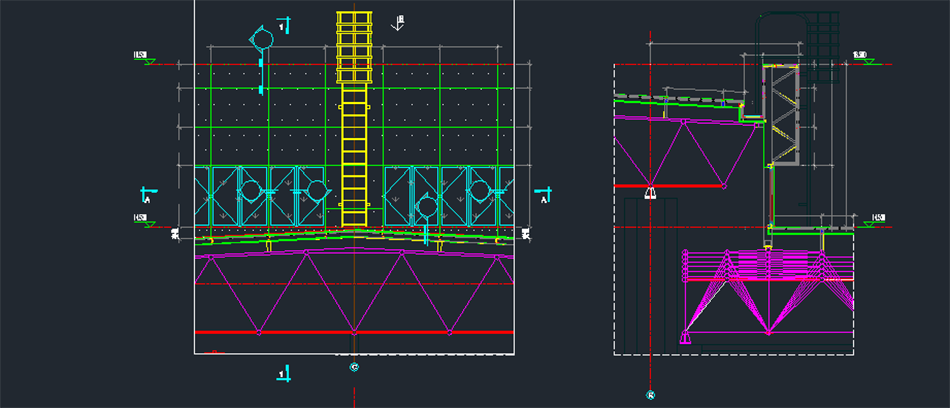Pick the grid axis bubble below left view
Screen dimensions: 950x408
point(354,367)
